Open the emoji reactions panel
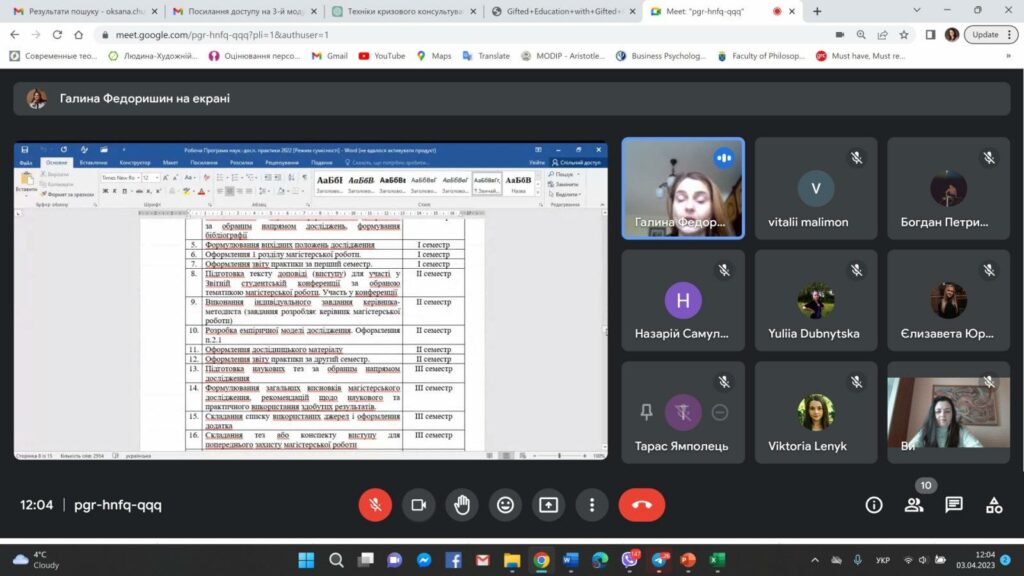Viewport: 1024px width, 576px height. pyautogui.click(x=505, y=505)
